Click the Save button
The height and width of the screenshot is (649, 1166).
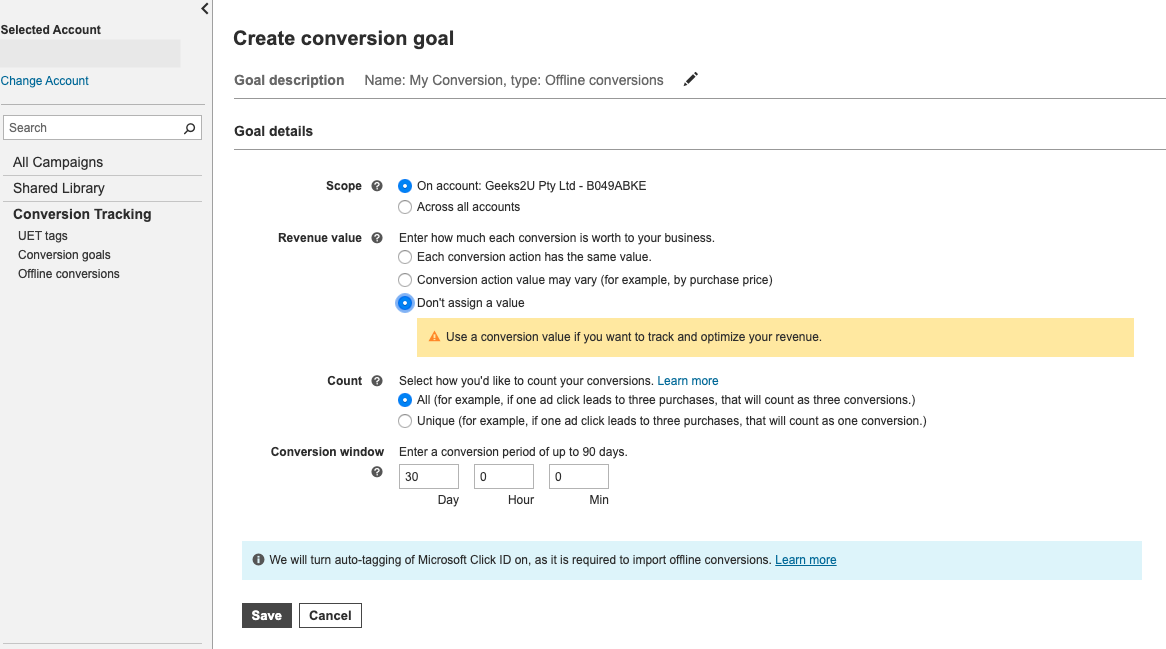coord(266,615)
